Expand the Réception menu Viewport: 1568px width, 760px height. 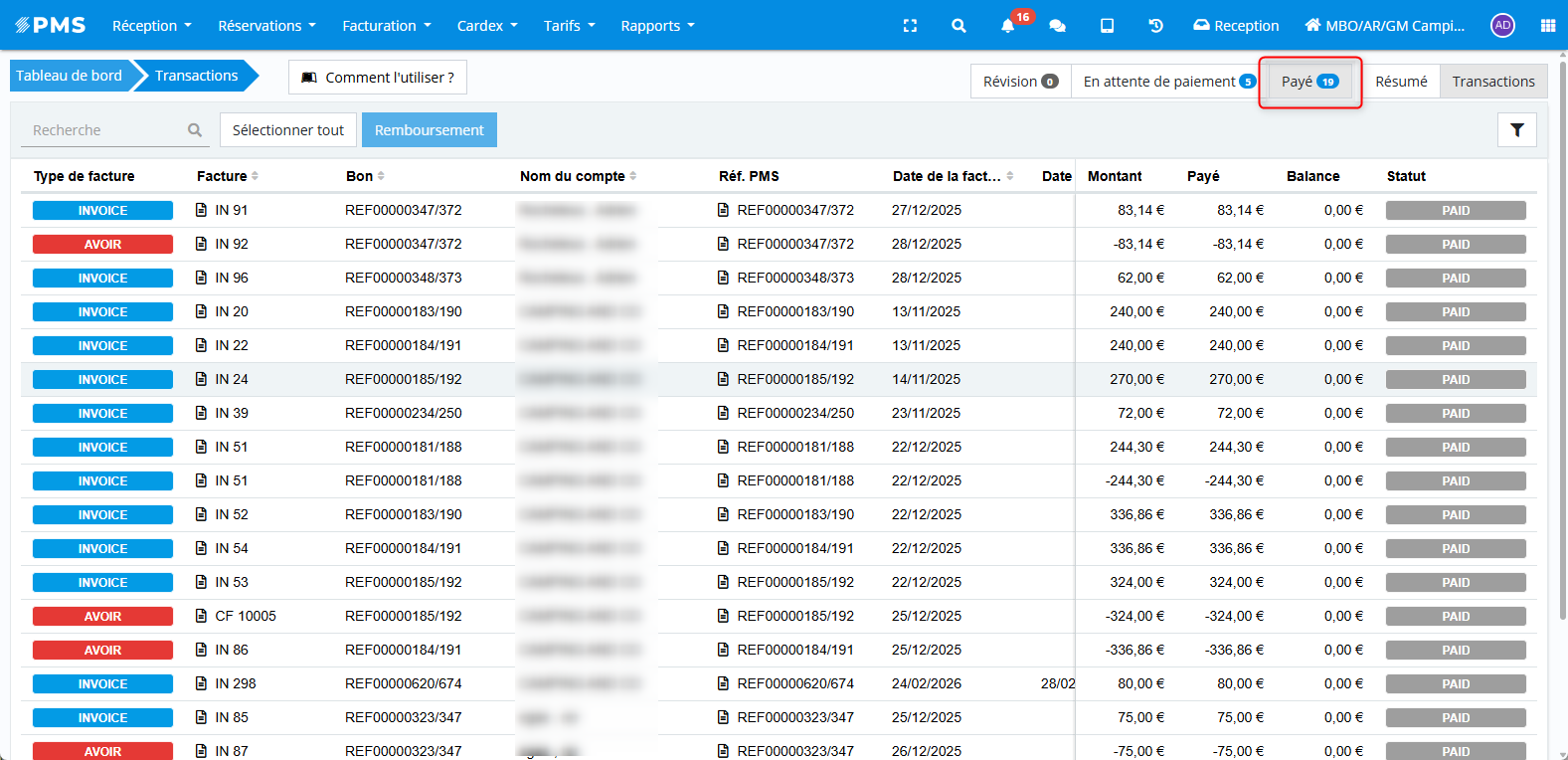tap(151, 26)
